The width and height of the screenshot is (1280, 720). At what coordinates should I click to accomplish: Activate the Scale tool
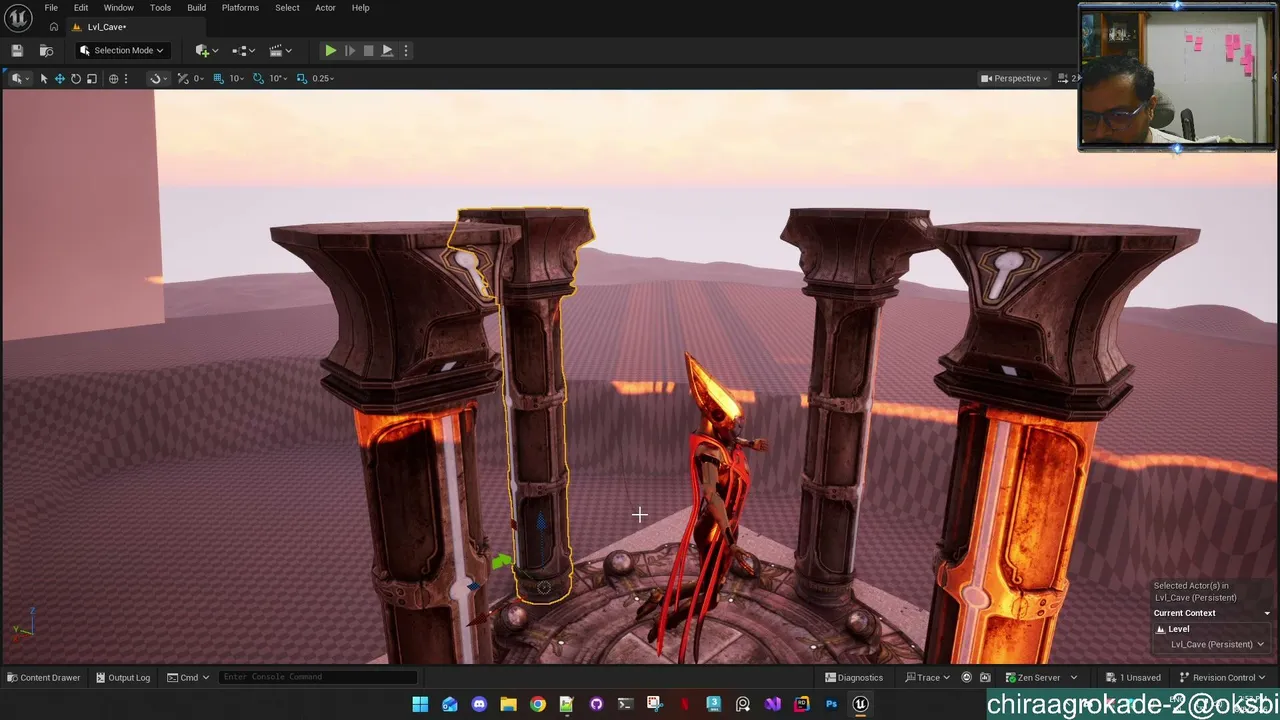coord(92,78)
